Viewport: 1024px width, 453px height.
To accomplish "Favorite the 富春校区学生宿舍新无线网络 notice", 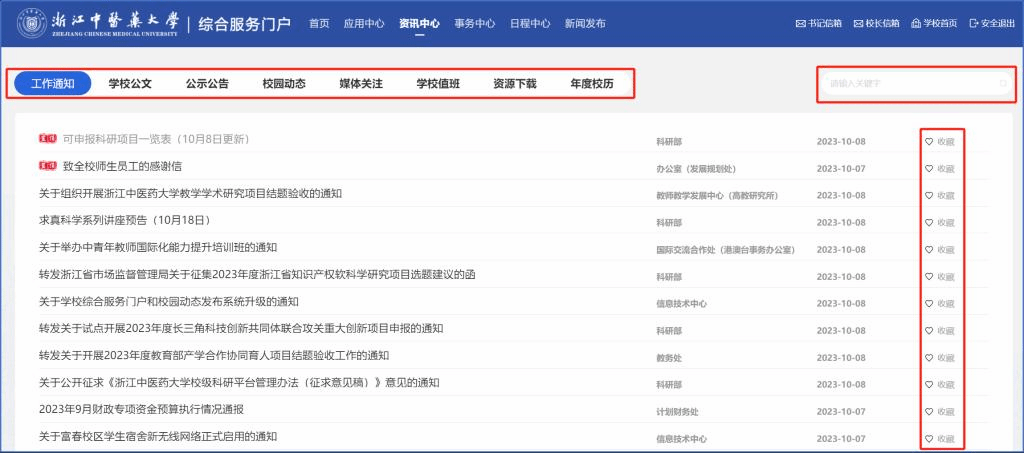I will coord(929,438).
